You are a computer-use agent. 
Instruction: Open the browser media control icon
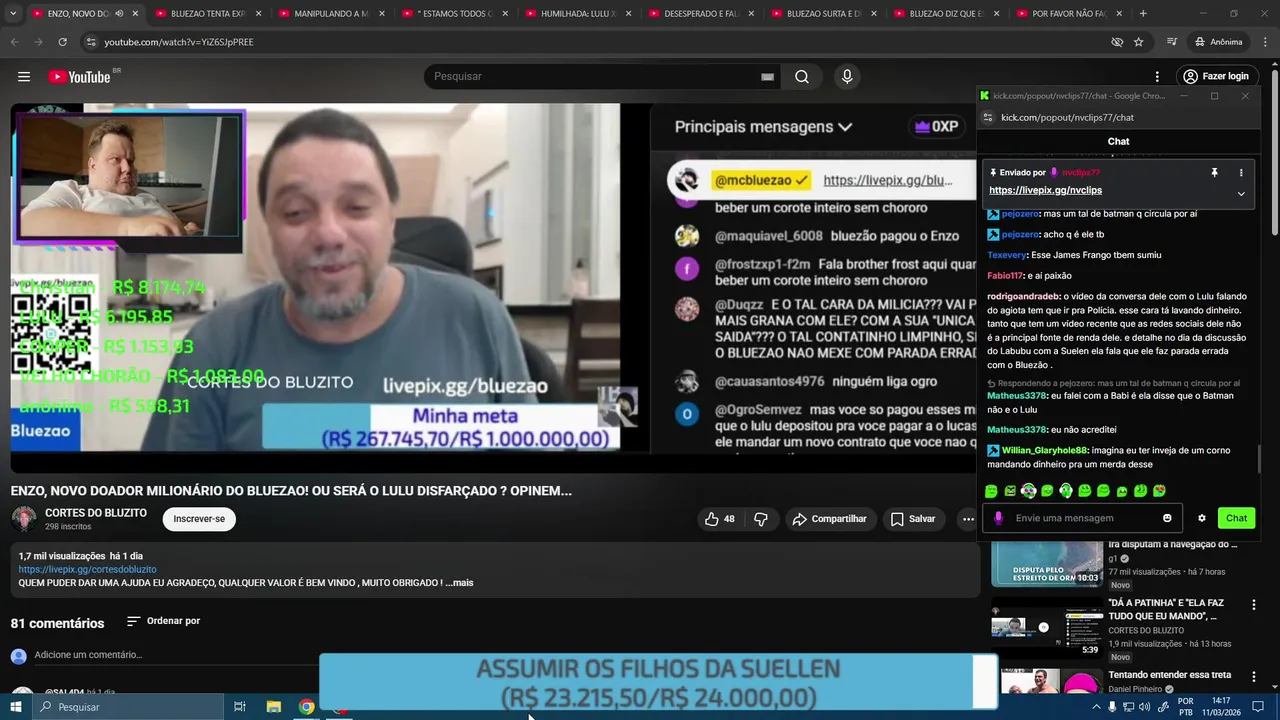[x=1172, y=42]
